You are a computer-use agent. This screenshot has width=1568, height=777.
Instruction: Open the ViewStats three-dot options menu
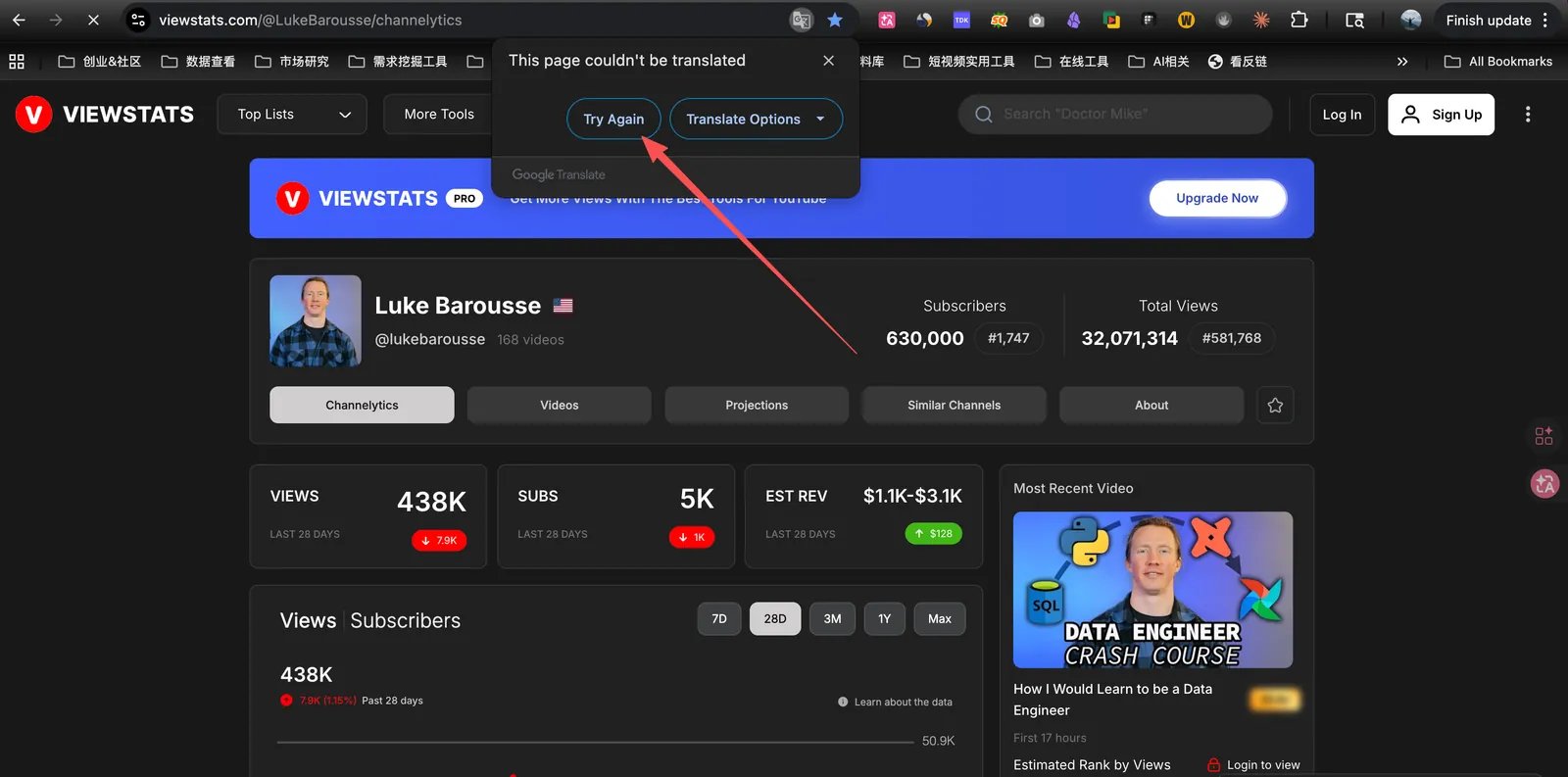point(1527,115)
